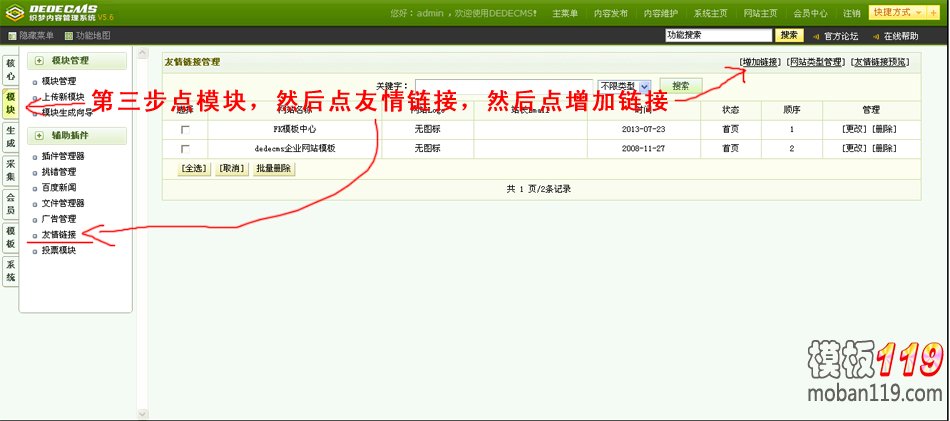Open 内容发布 in top navigation
Viewport: 950px width, 421px height.
pyautogui.click(x=610, y=13)
